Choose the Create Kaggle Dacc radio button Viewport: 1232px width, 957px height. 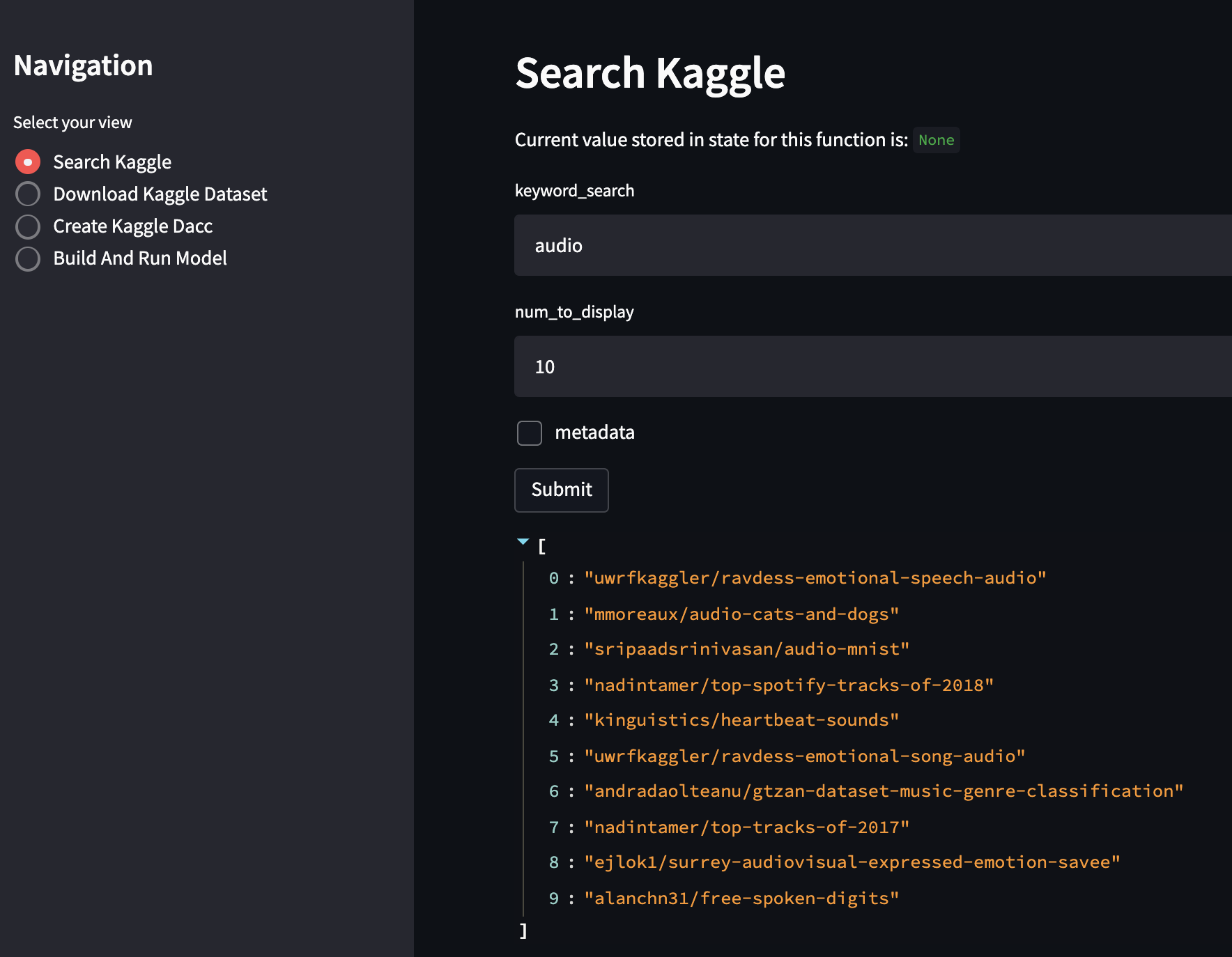point(28,226)
